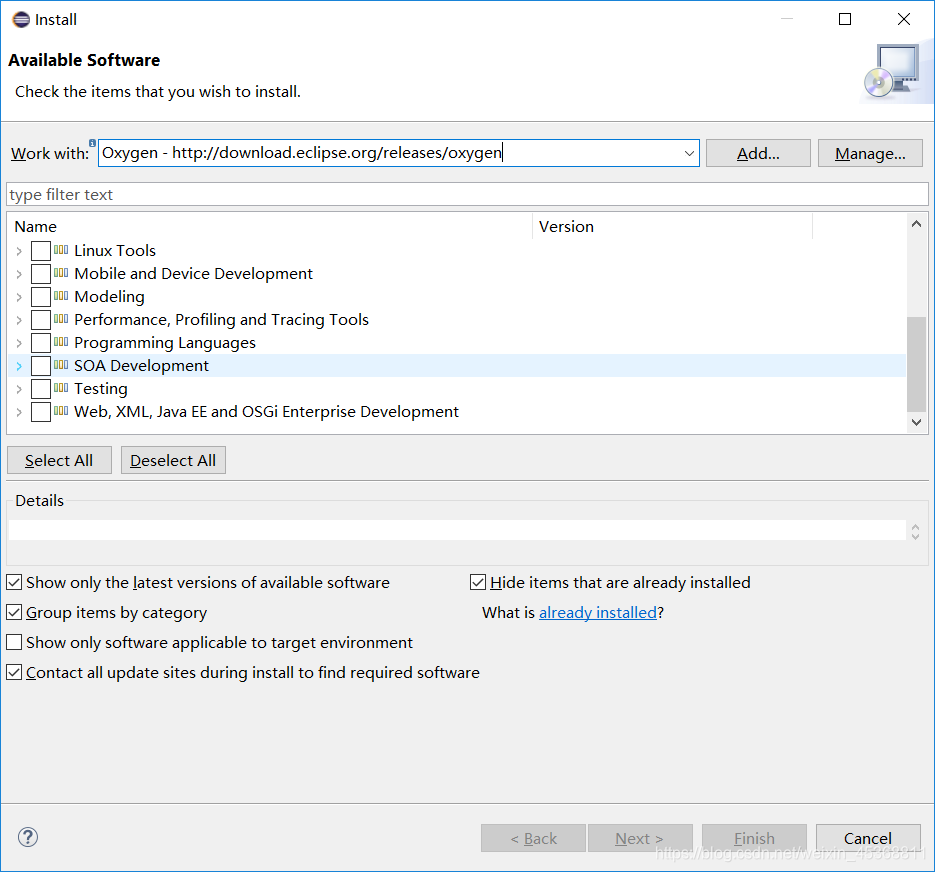Viewport: 935px width, 872px height.
Task: Click the Eclipse icon in title bar
Action: [21, 20]
